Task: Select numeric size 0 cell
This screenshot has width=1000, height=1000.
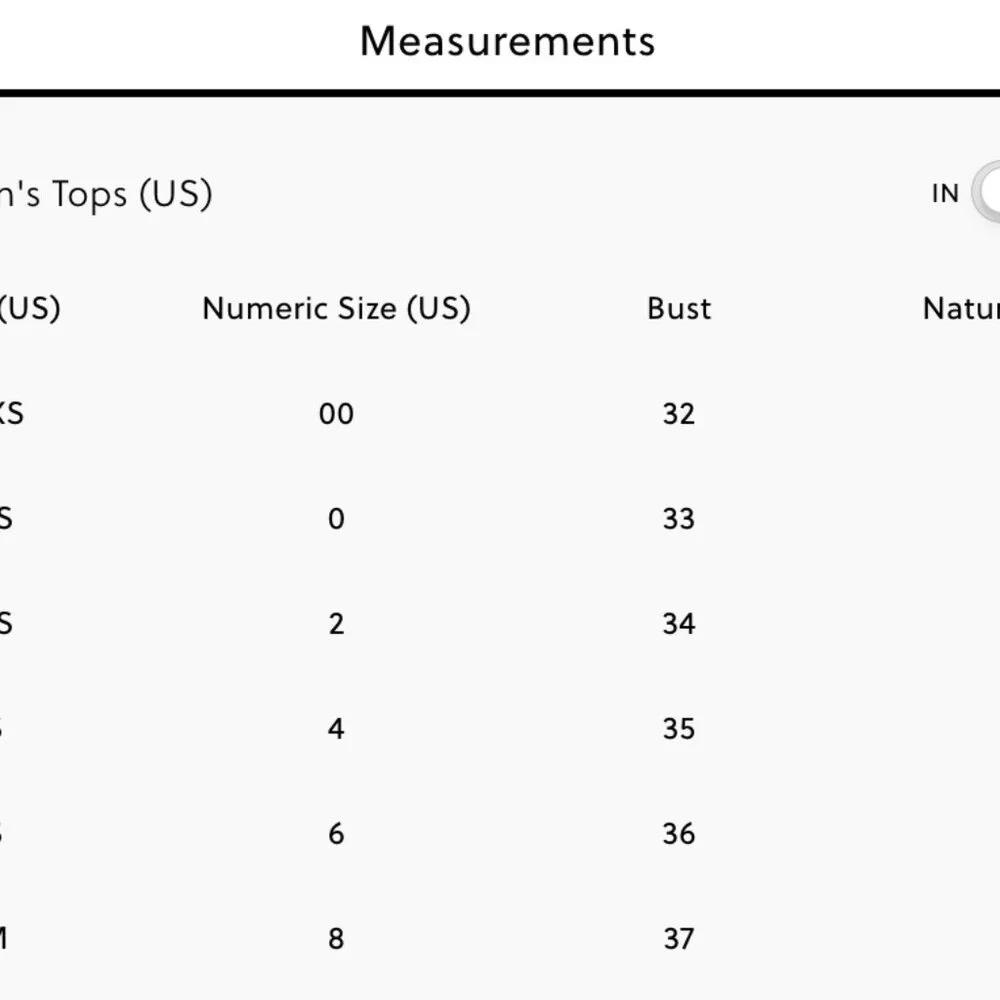Action: [336, 519]
